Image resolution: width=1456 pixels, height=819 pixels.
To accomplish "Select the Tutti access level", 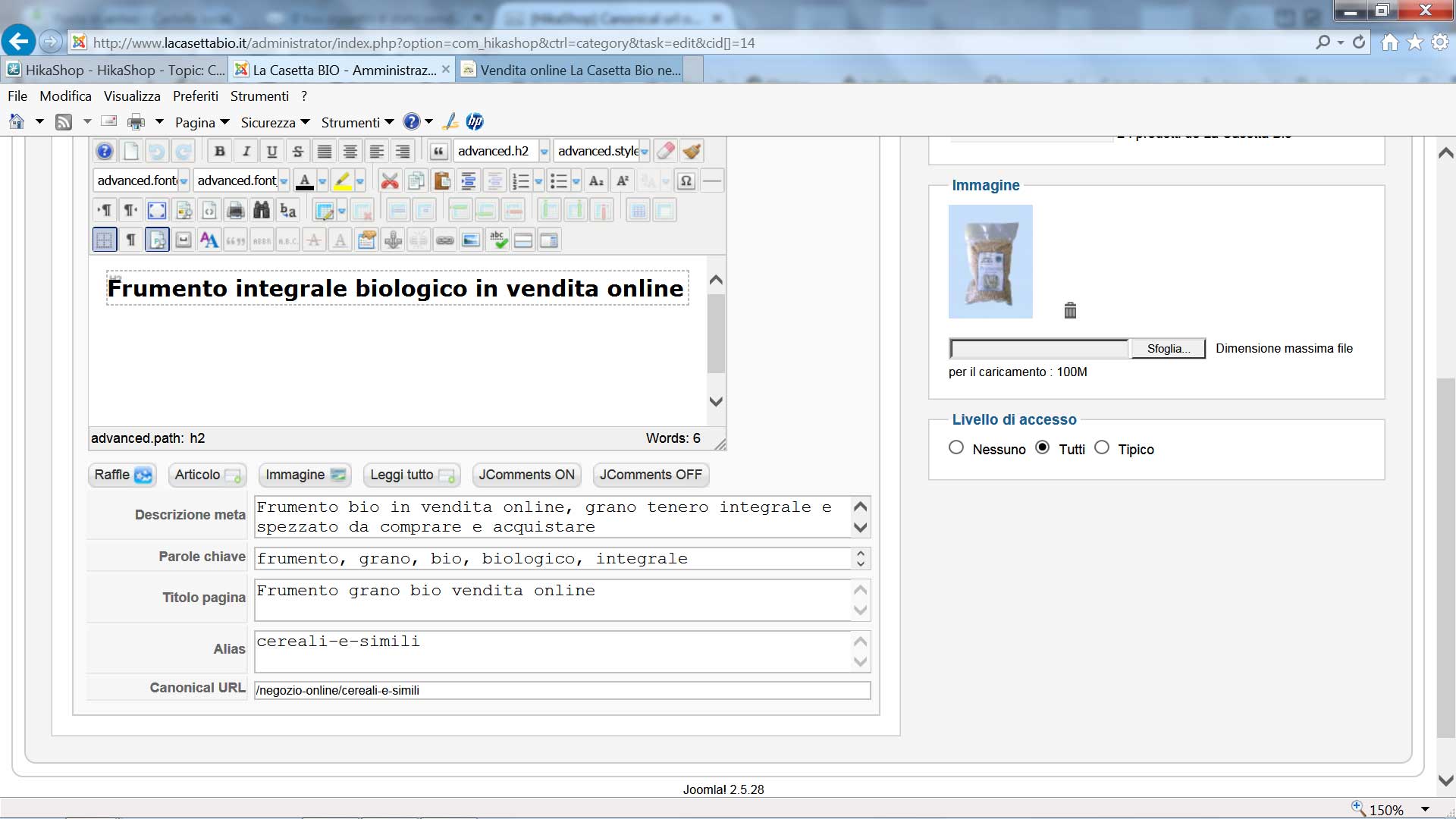I will (1043, 447).
